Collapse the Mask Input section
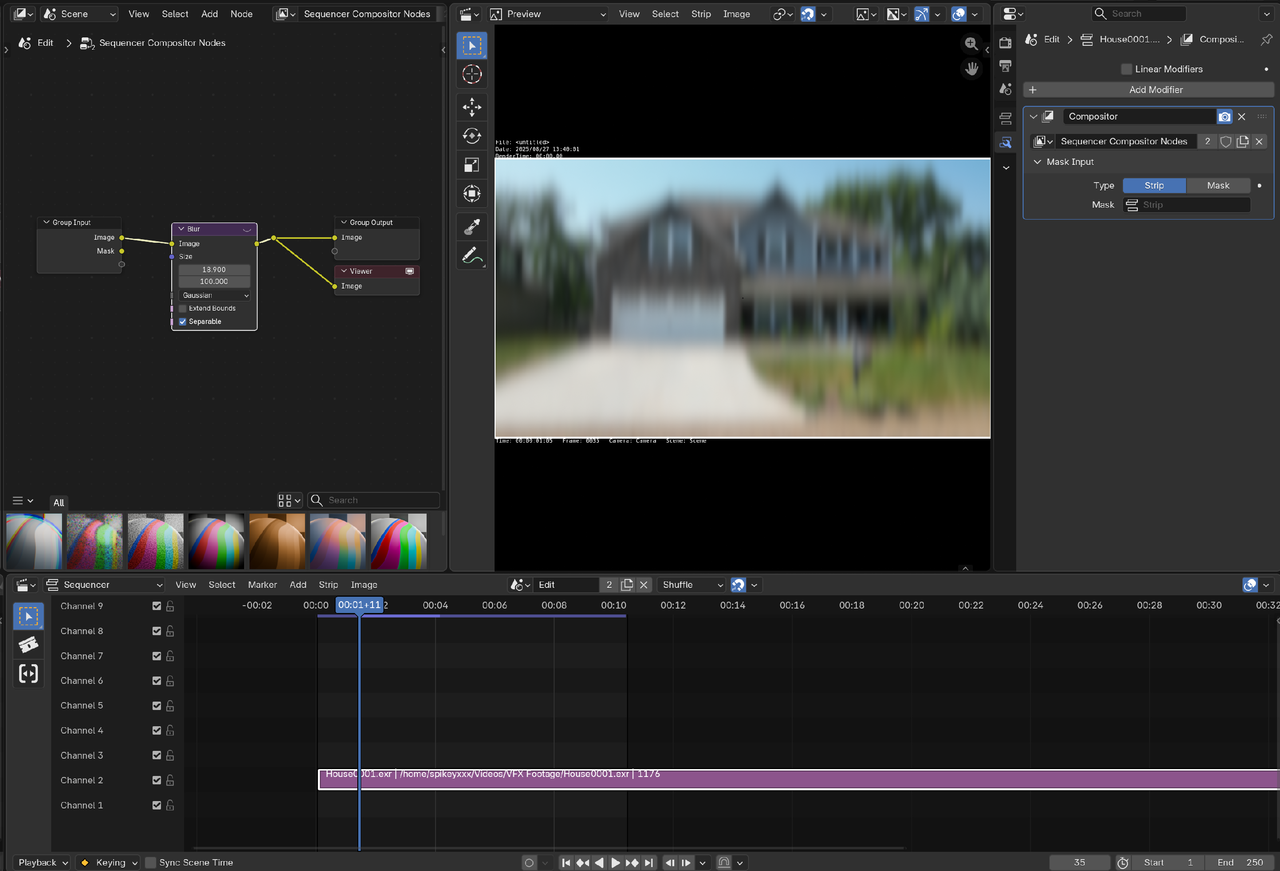The width and height of the screenshot is (1280, 871). click(x=1038, y=162)
